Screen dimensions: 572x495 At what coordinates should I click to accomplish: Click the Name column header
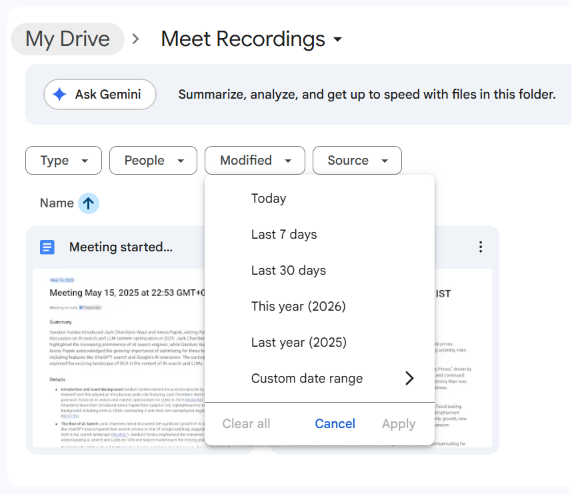click(x=57, y=203)
